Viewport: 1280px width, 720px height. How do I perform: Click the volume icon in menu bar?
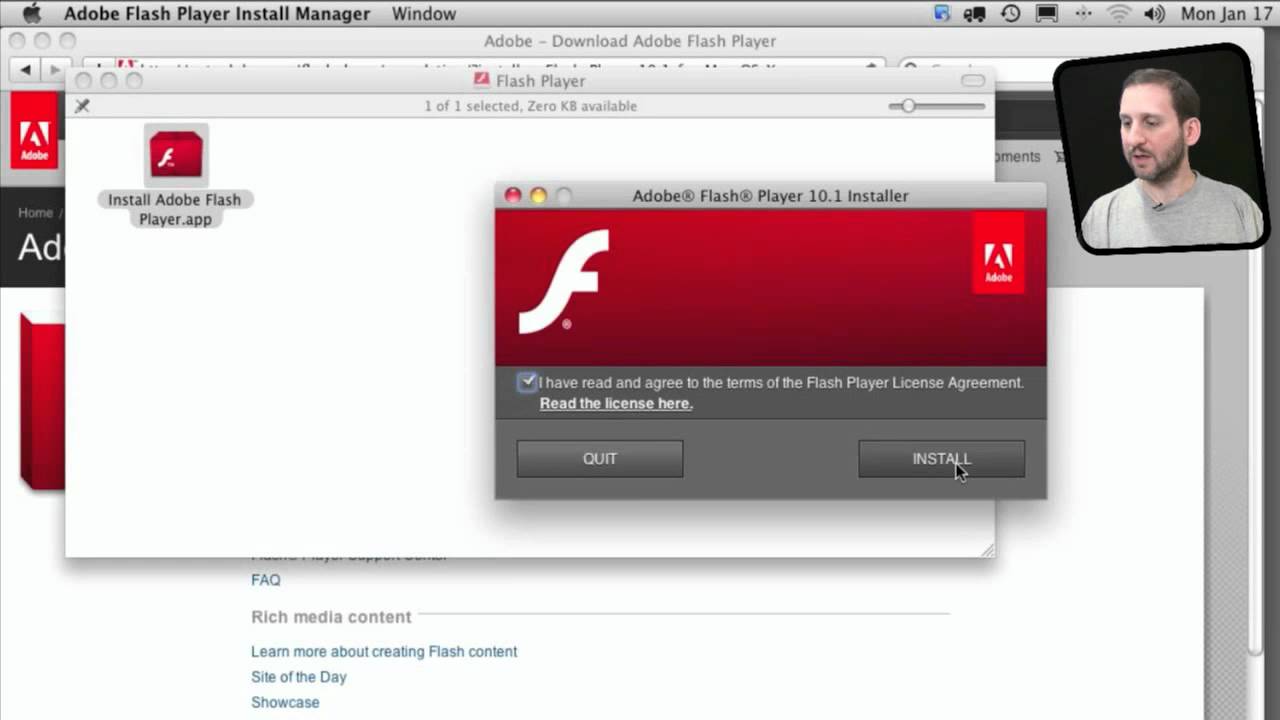(1154, 14)
